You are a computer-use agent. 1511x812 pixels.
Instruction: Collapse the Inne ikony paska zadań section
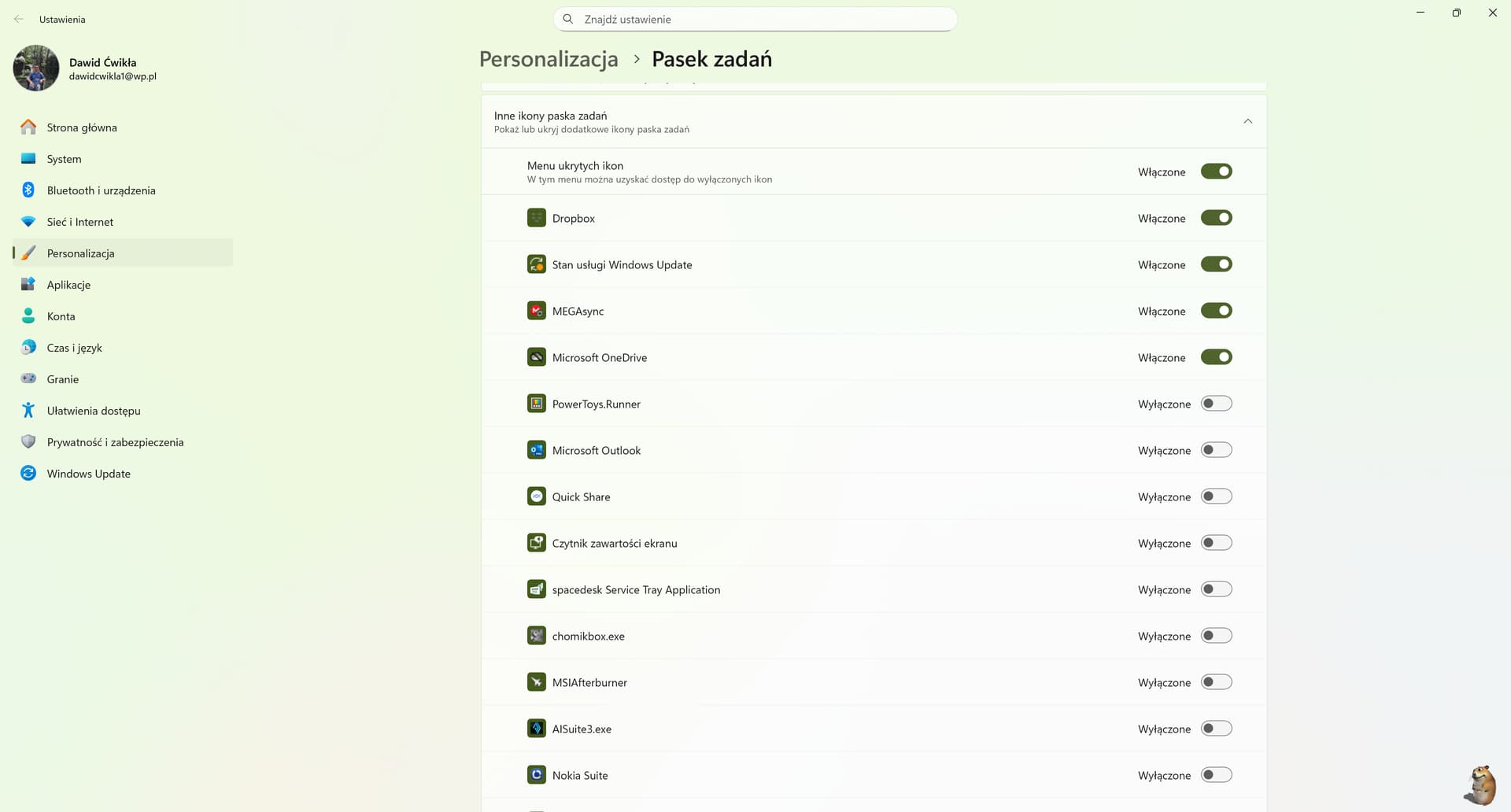pyautogui.click(x=1247, y=121)
